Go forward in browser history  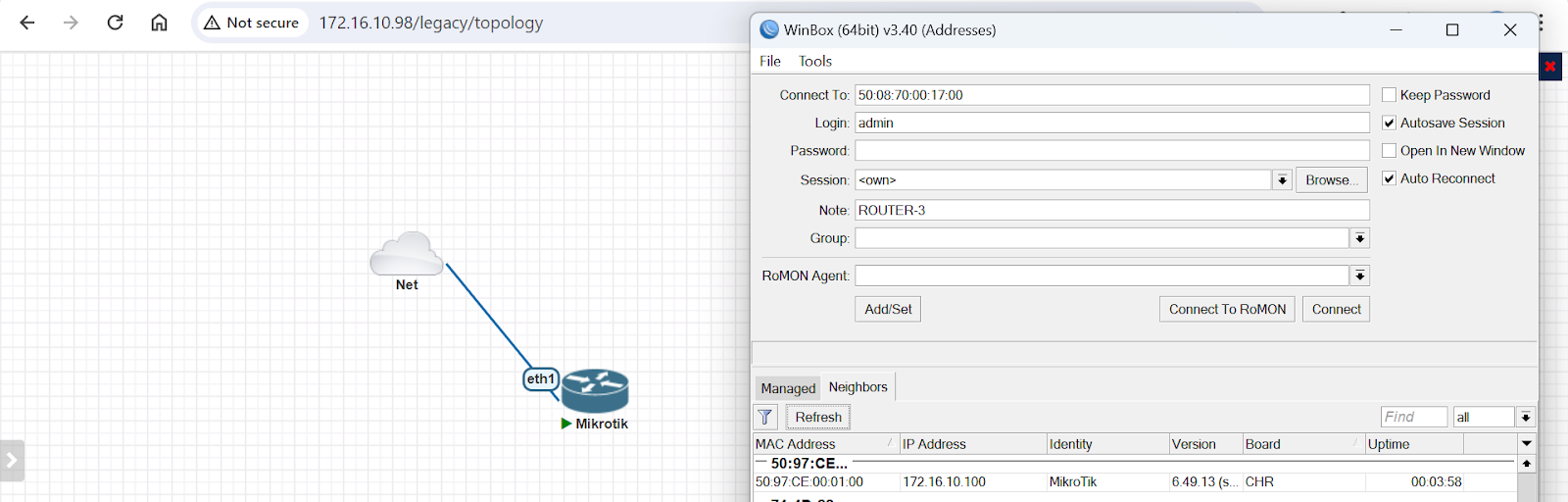[x=71, y=23]
